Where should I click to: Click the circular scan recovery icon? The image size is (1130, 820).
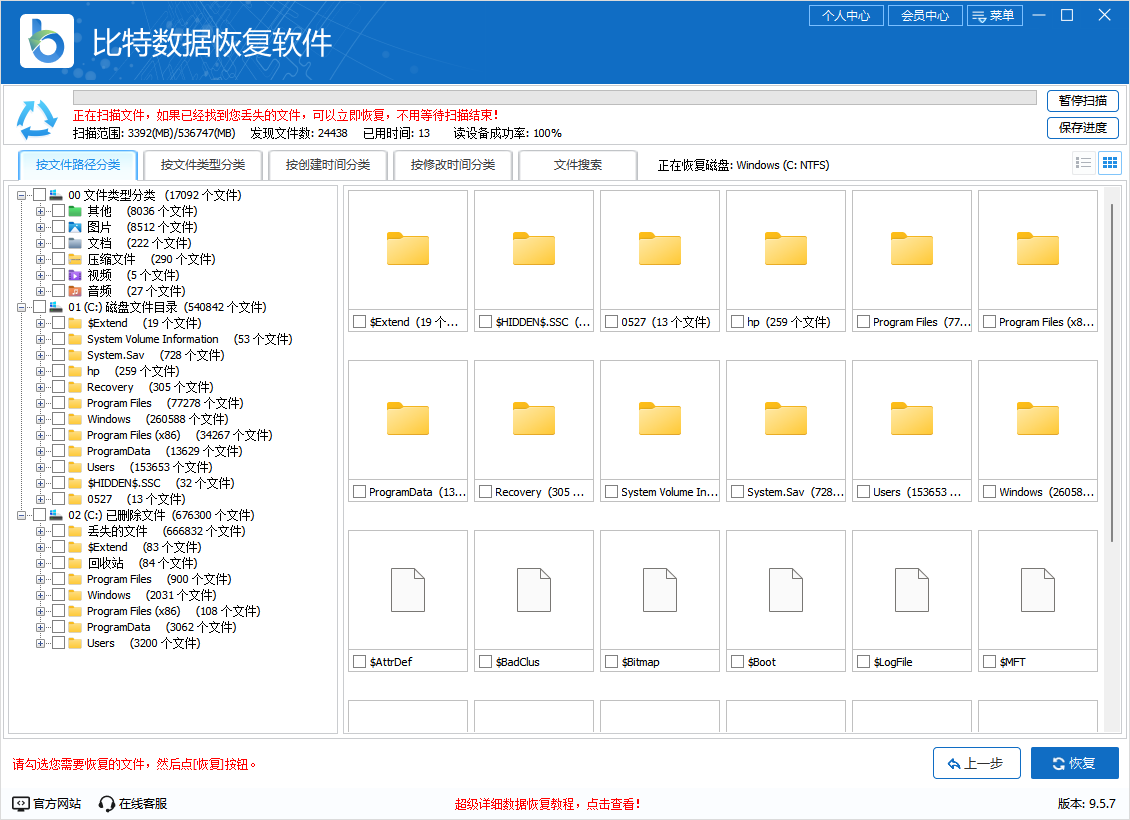[35, 118]
